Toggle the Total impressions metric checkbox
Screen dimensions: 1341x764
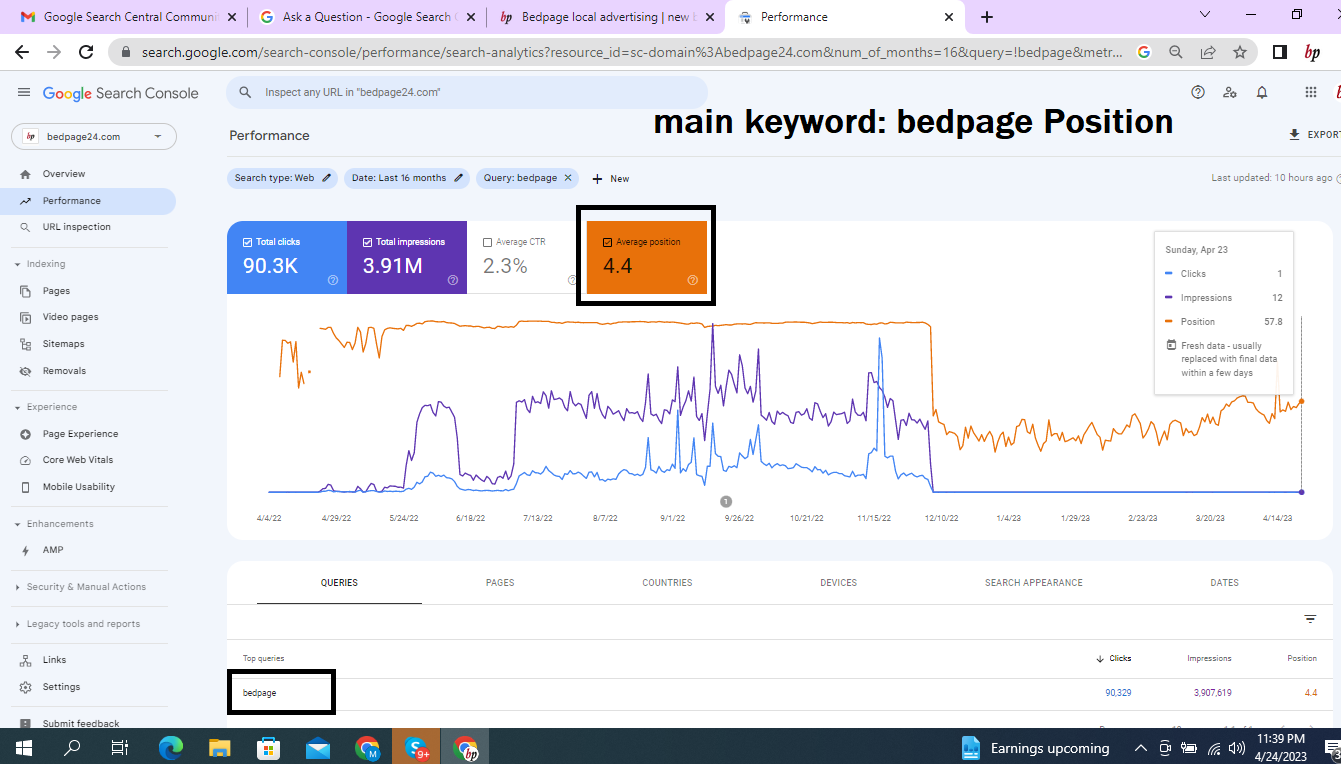point(367,242)
